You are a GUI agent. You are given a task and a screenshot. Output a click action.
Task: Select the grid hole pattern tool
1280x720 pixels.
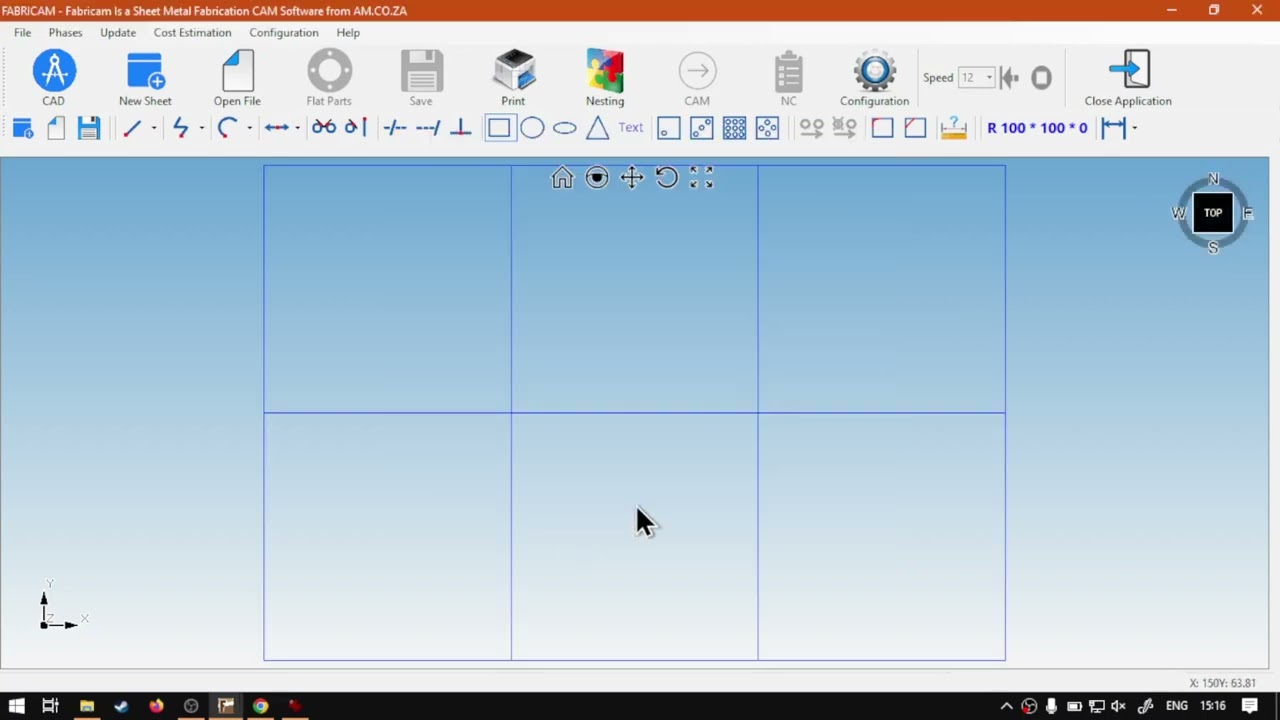click(735, 128)
